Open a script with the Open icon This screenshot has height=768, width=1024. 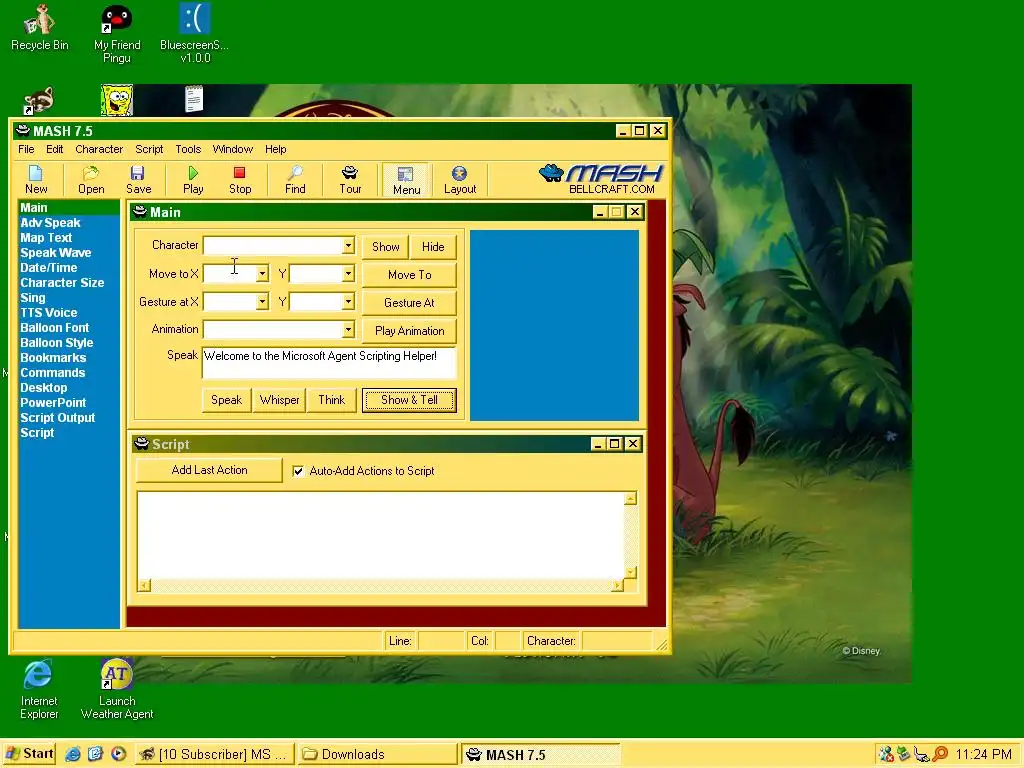pos(91,180)
